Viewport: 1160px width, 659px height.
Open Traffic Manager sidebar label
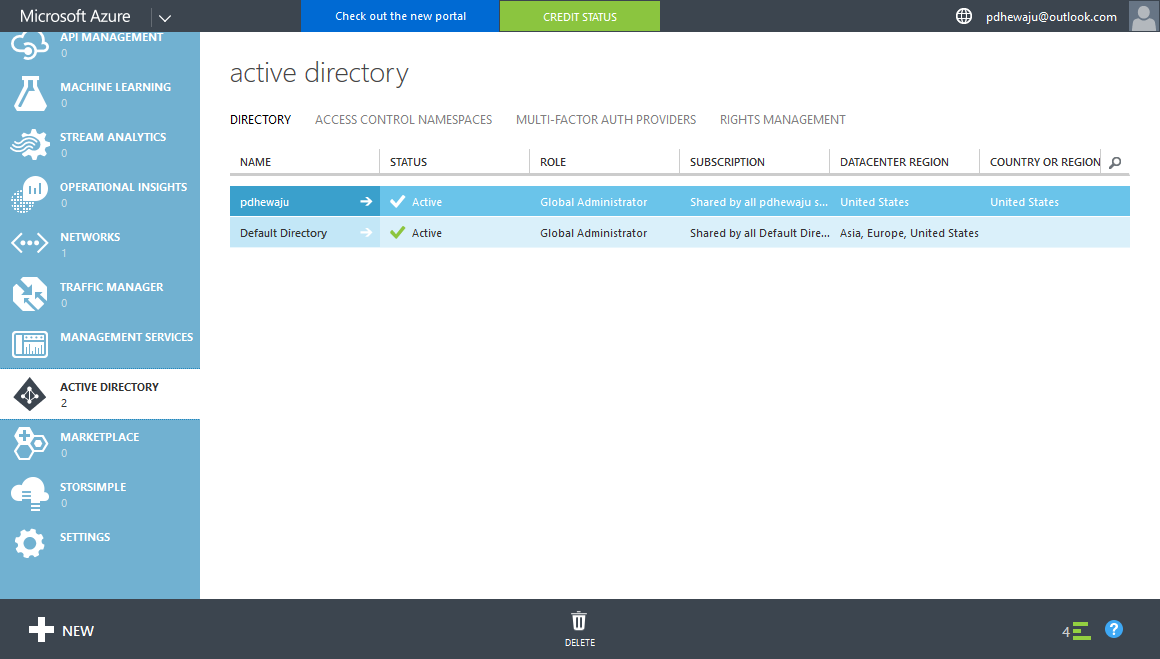coord(112,287)
